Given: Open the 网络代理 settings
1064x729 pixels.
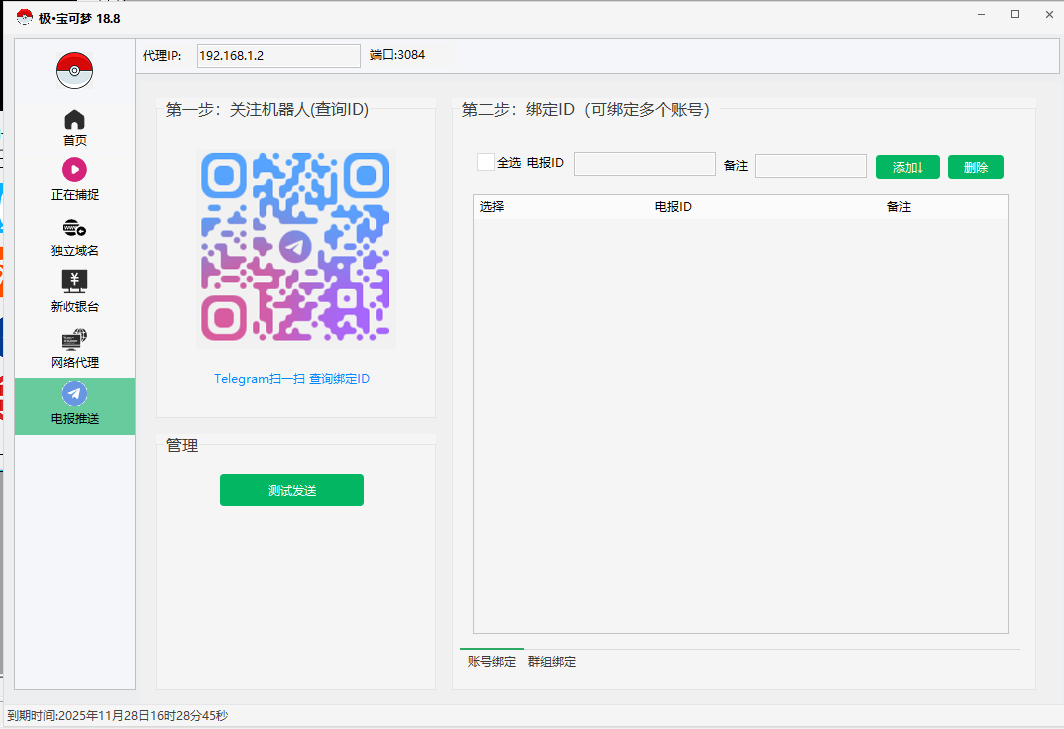Looking at the screenshot, I should point(75,348).
